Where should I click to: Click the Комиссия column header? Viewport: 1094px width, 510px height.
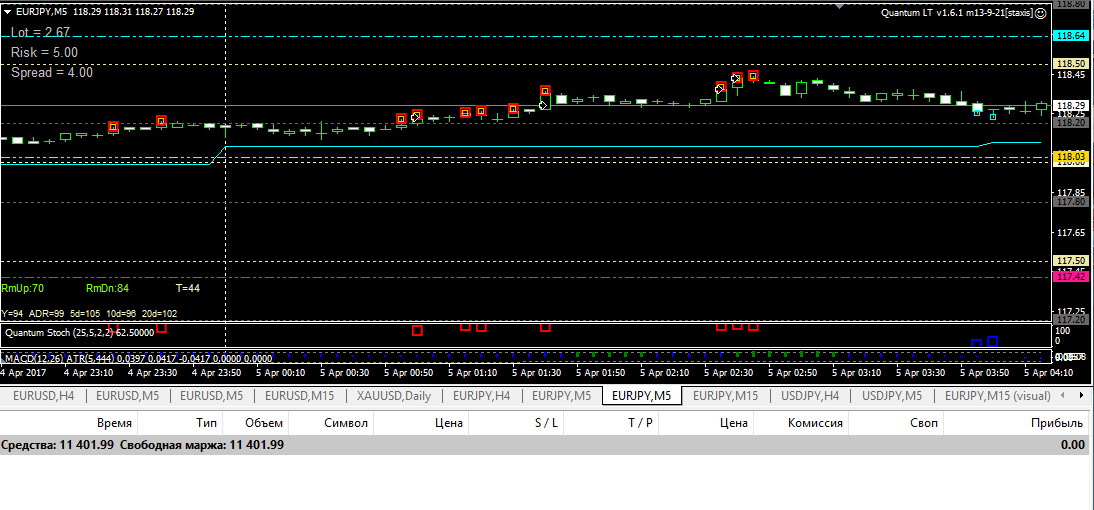pos(801,423)
